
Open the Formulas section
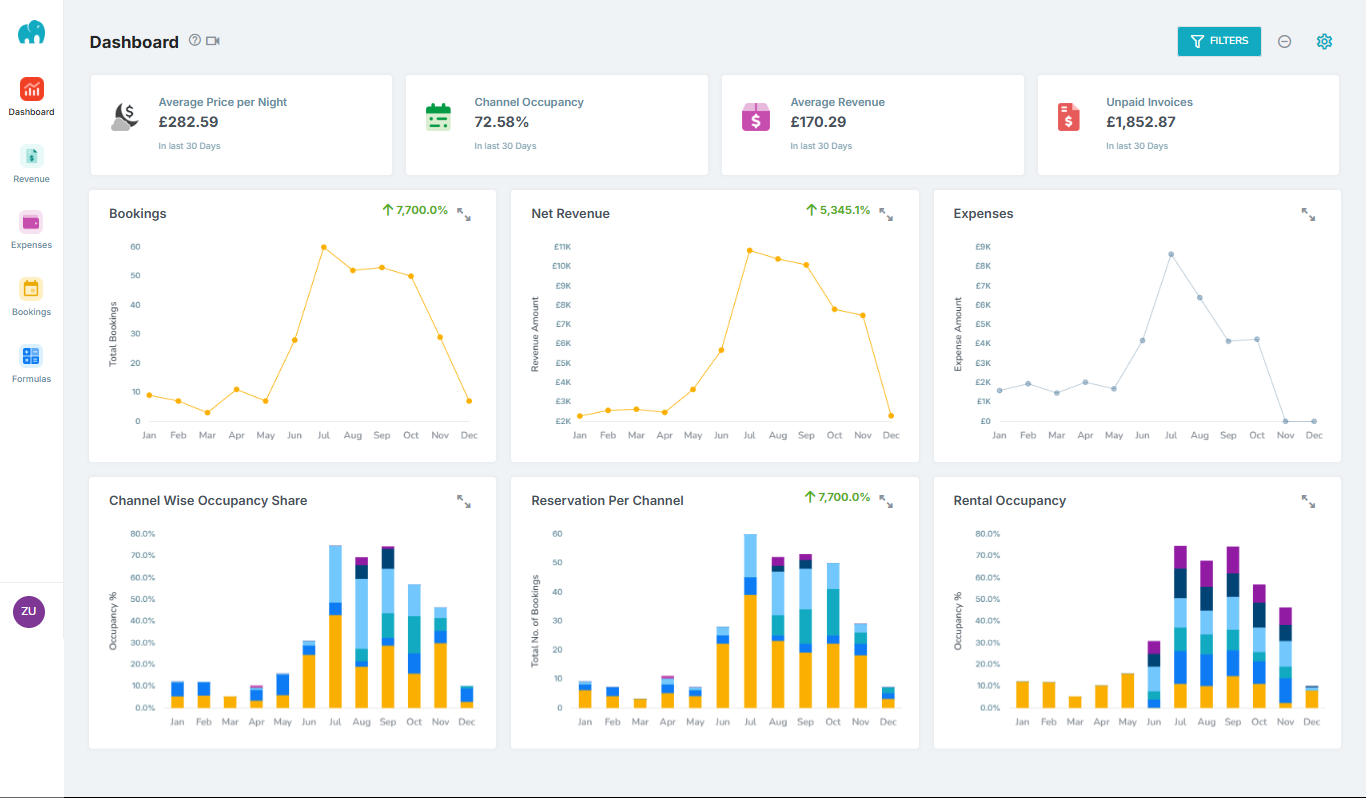pyautogui.click(x=31, y=365)
